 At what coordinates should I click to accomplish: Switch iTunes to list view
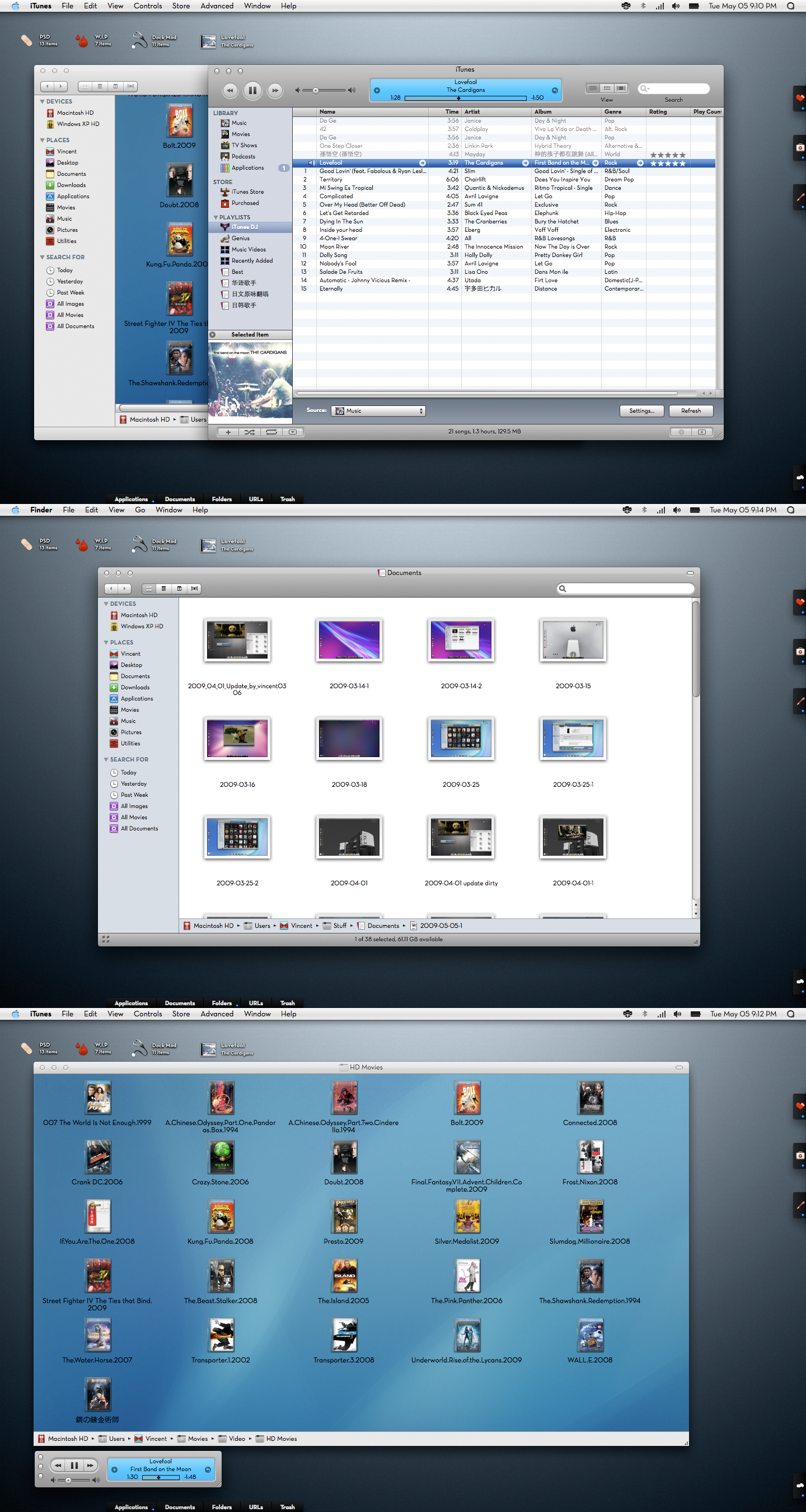593,88
